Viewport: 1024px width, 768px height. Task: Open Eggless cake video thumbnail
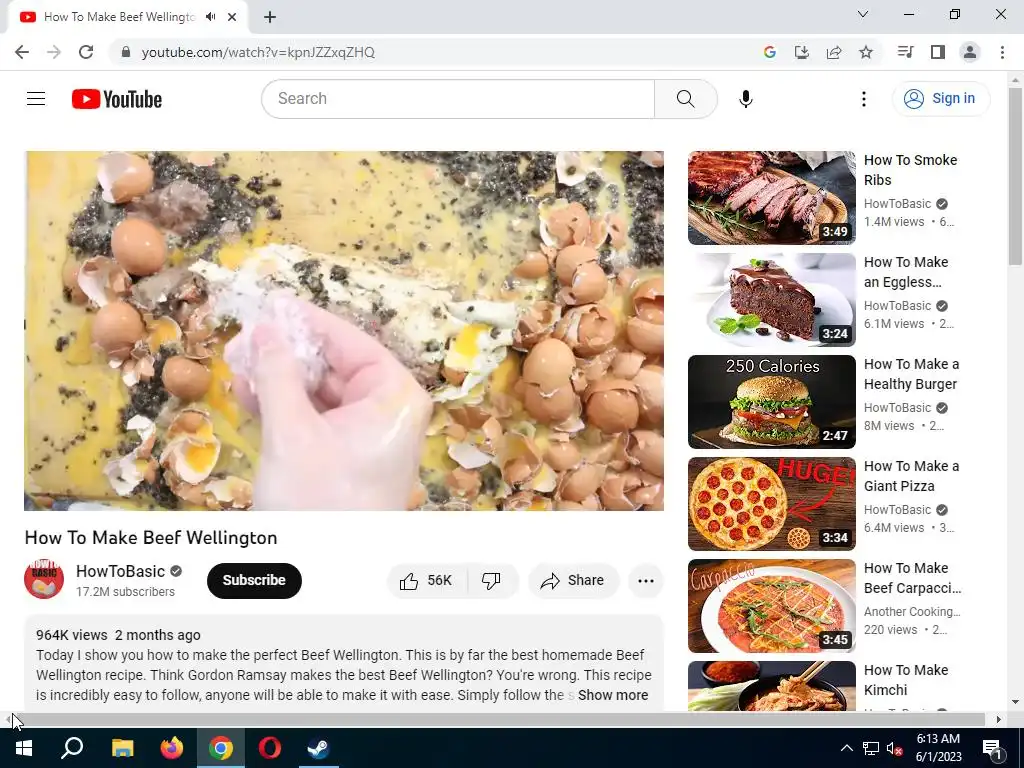[x=771, y=300]
